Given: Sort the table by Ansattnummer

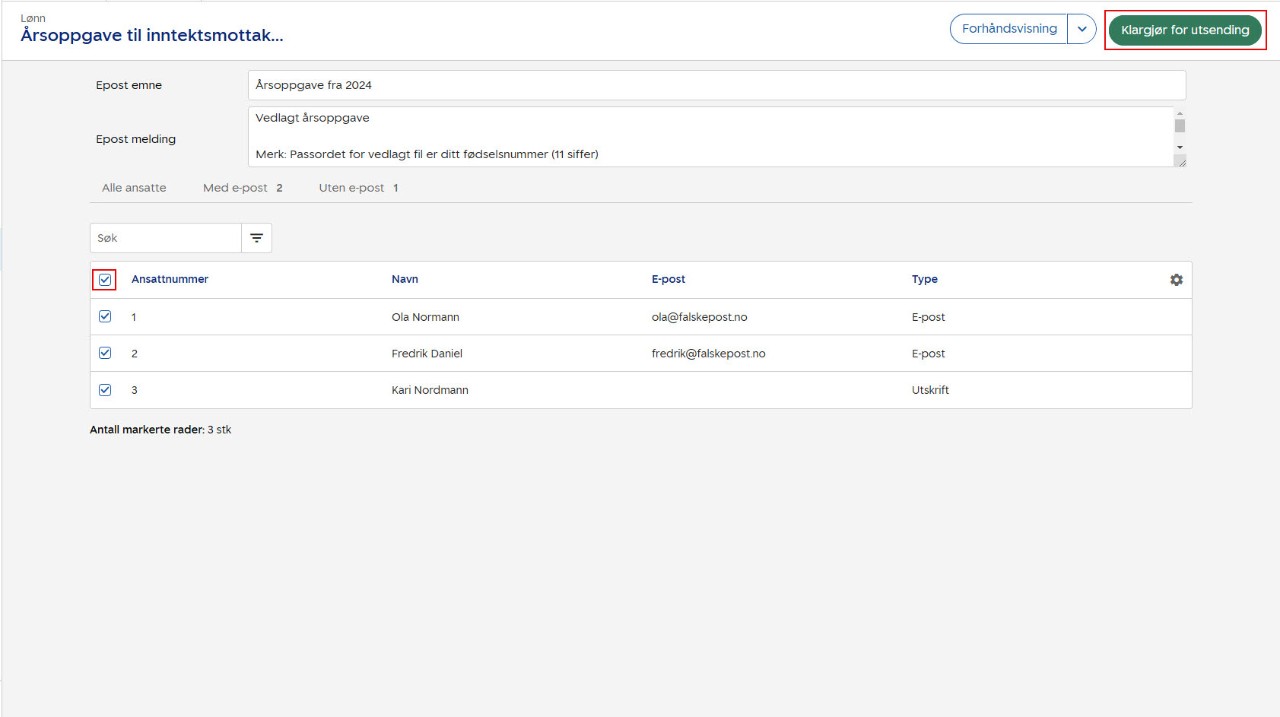Looking at the screenshot, I should pos(170,279).
